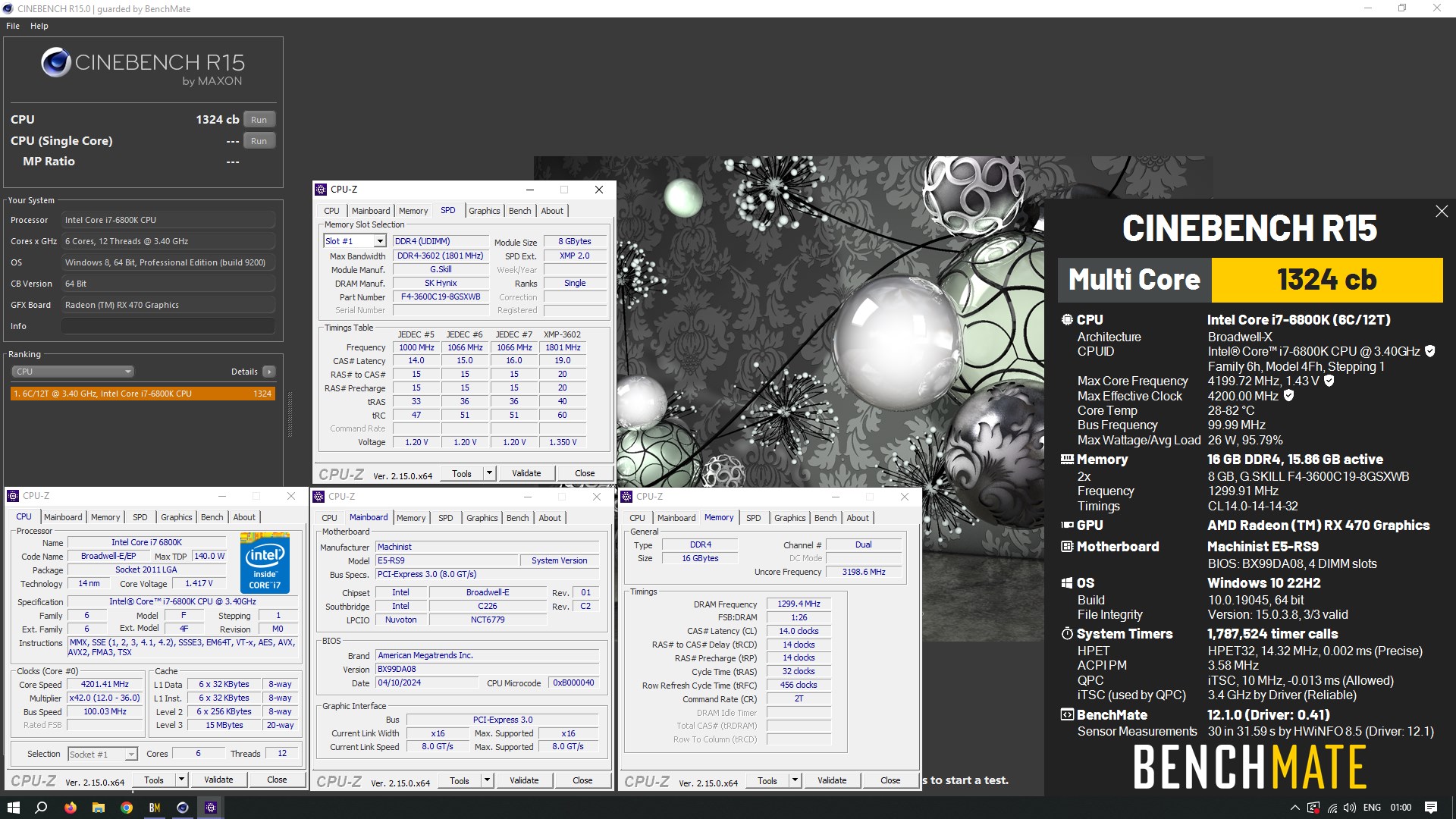
Task: Click verified shield beside Max Core Frequency
Action: [x=1329, y=381]
